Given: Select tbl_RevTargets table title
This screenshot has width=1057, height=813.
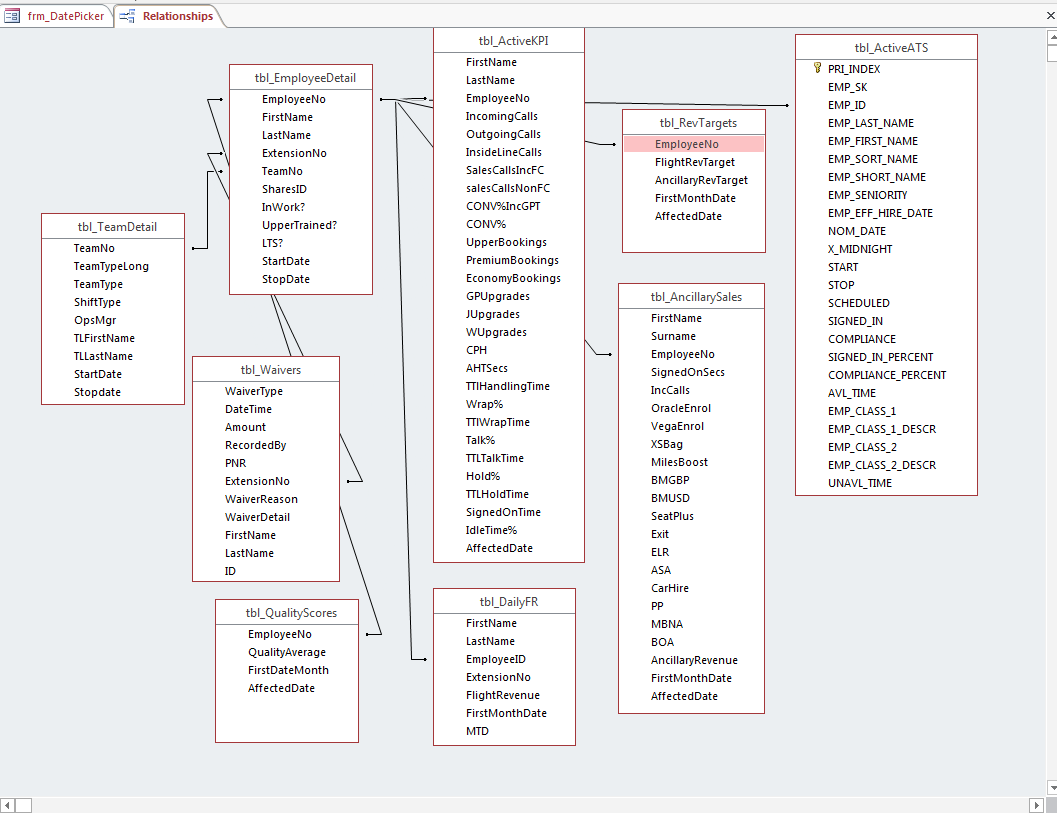Looking at the screenshot, I should point(698,123).
